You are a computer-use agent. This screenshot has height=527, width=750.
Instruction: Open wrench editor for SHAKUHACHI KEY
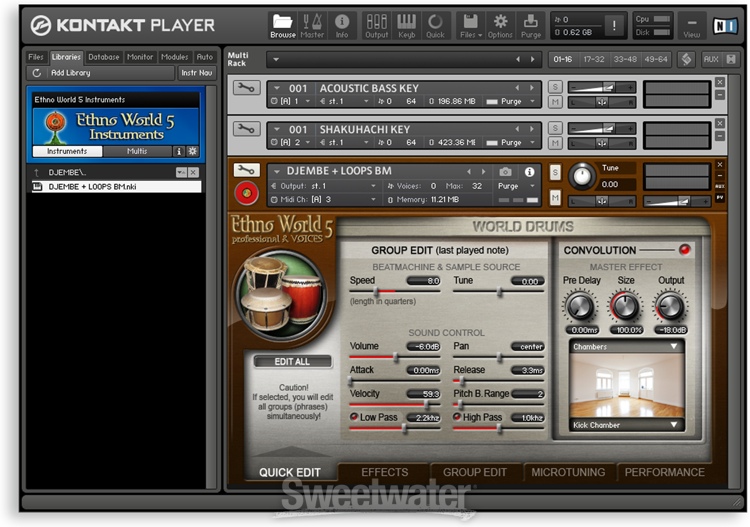click(x=246, y=129)
